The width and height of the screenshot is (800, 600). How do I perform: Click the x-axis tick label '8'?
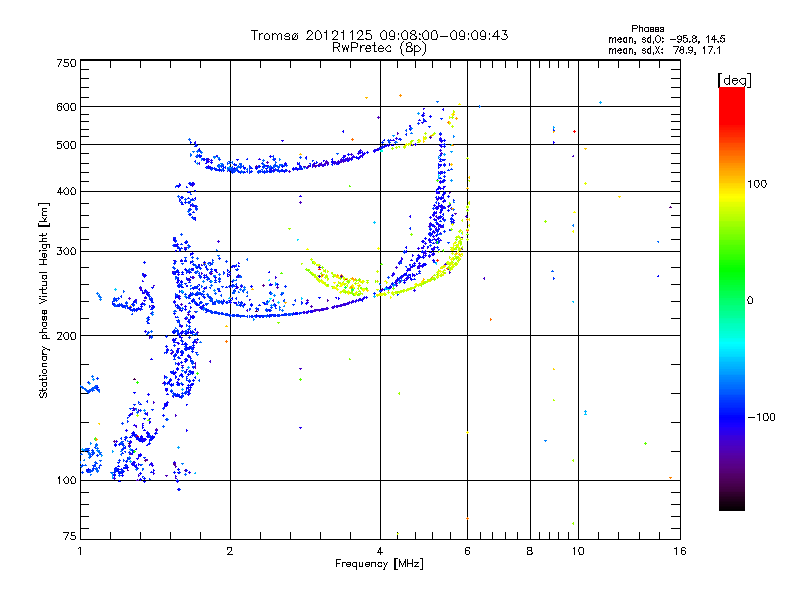[x=530, y=551]
